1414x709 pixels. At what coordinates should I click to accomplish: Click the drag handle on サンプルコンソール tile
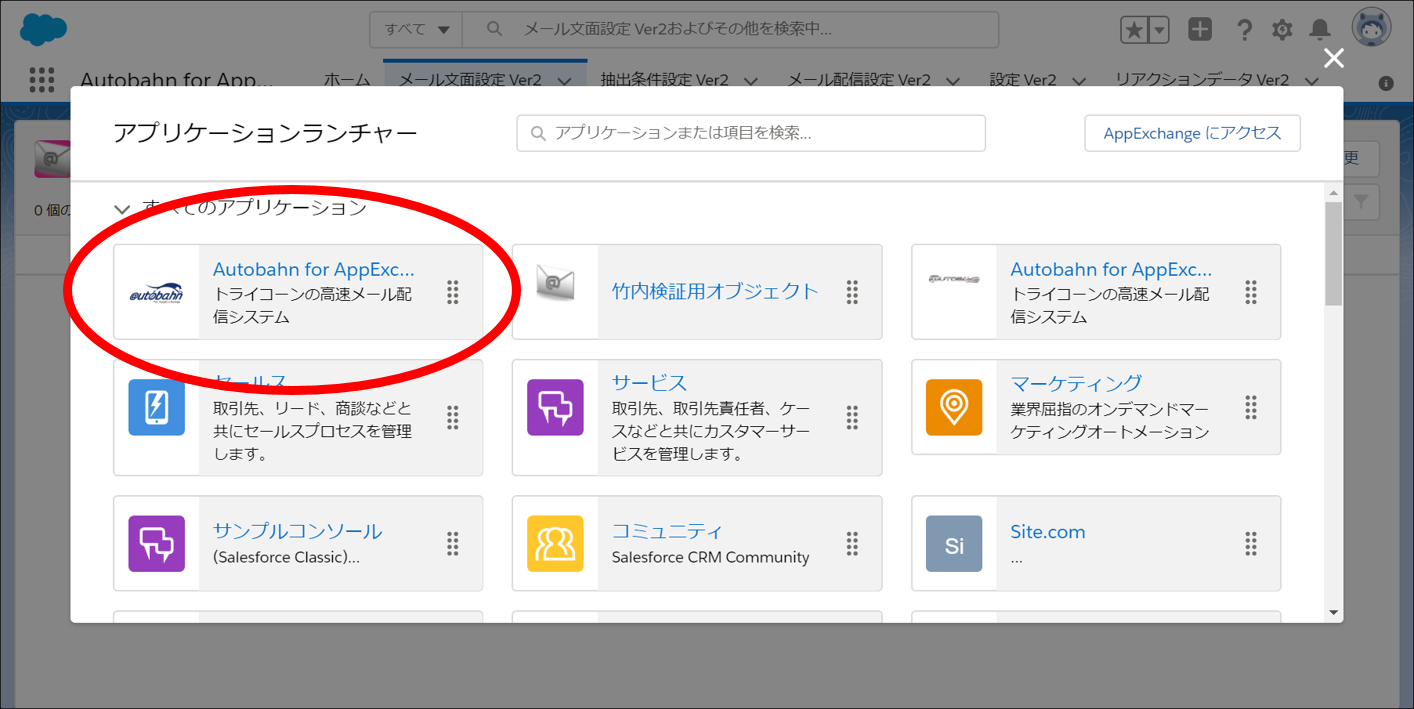pyautogui.click(x=453, y=543)
